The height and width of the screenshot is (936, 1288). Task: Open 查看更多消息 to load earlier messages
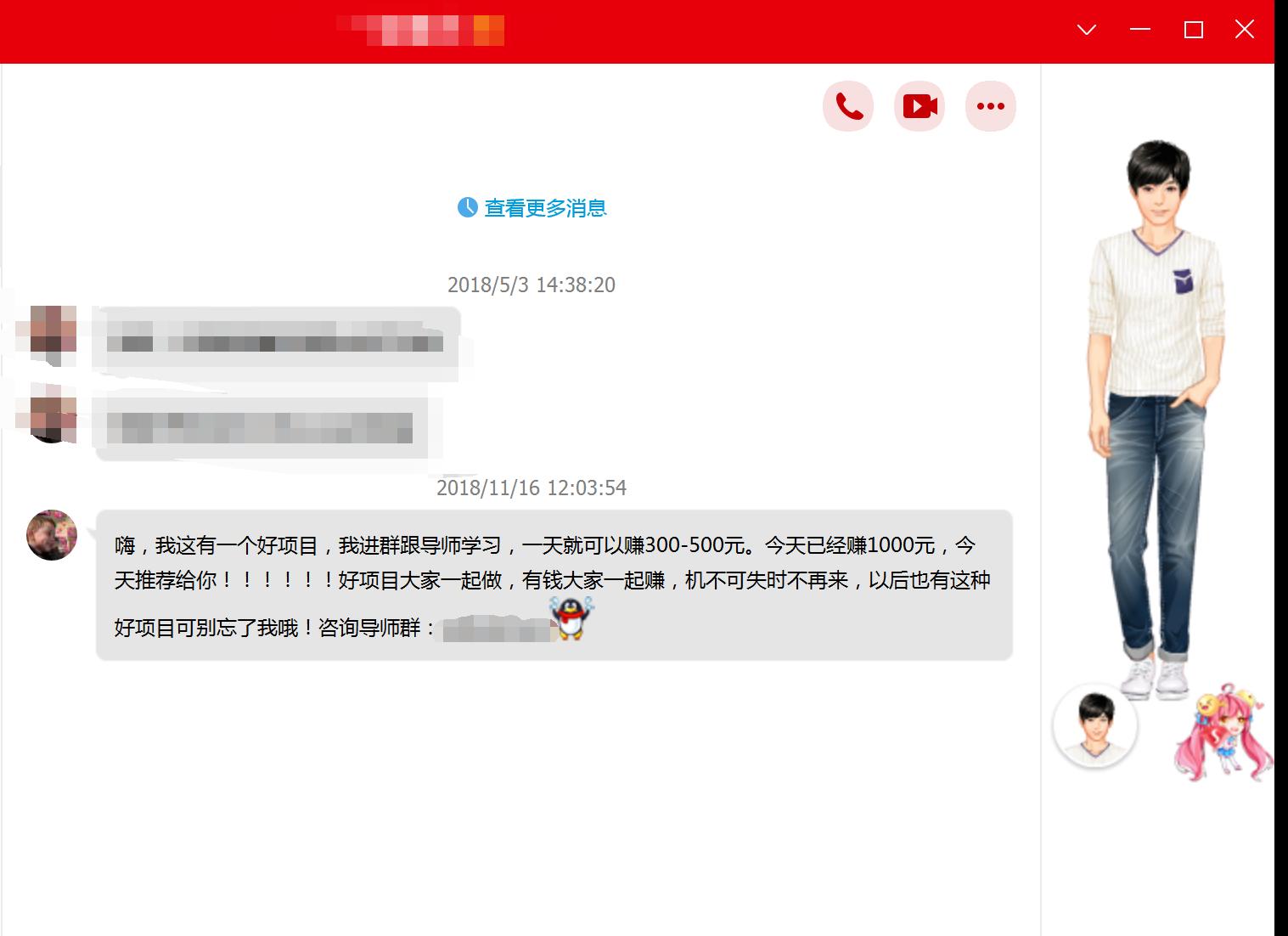pyautogui.click(x=545, y=207)
